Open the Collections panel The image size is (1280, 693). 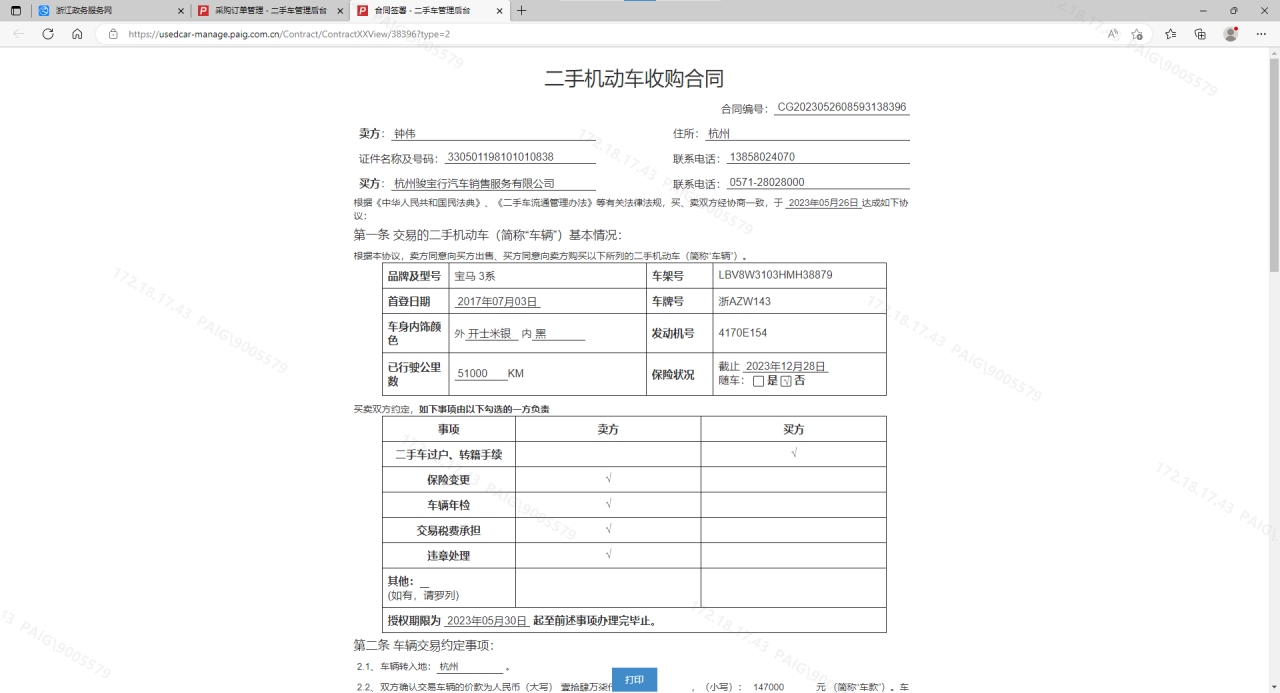(1200, 33)
